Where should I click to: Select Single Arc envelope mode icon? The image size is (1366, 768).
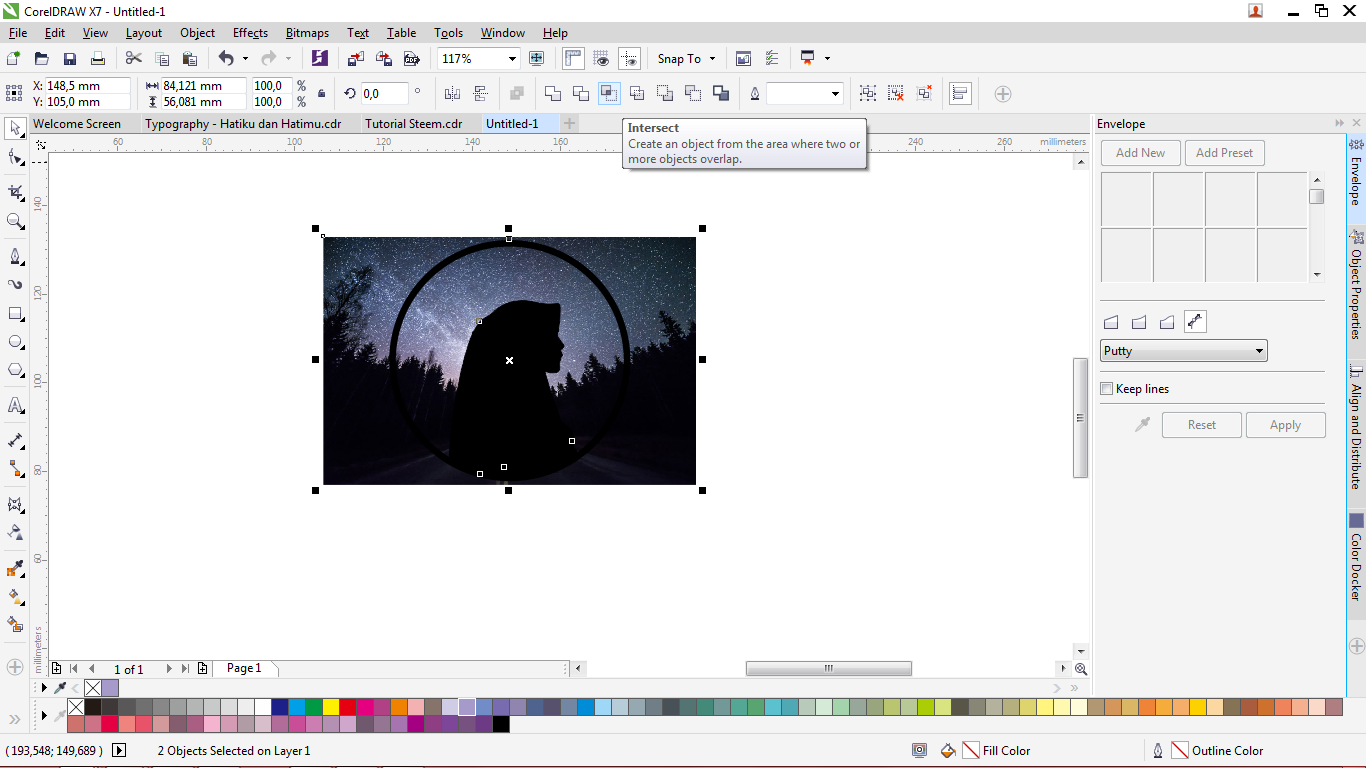coord(1139,322)
